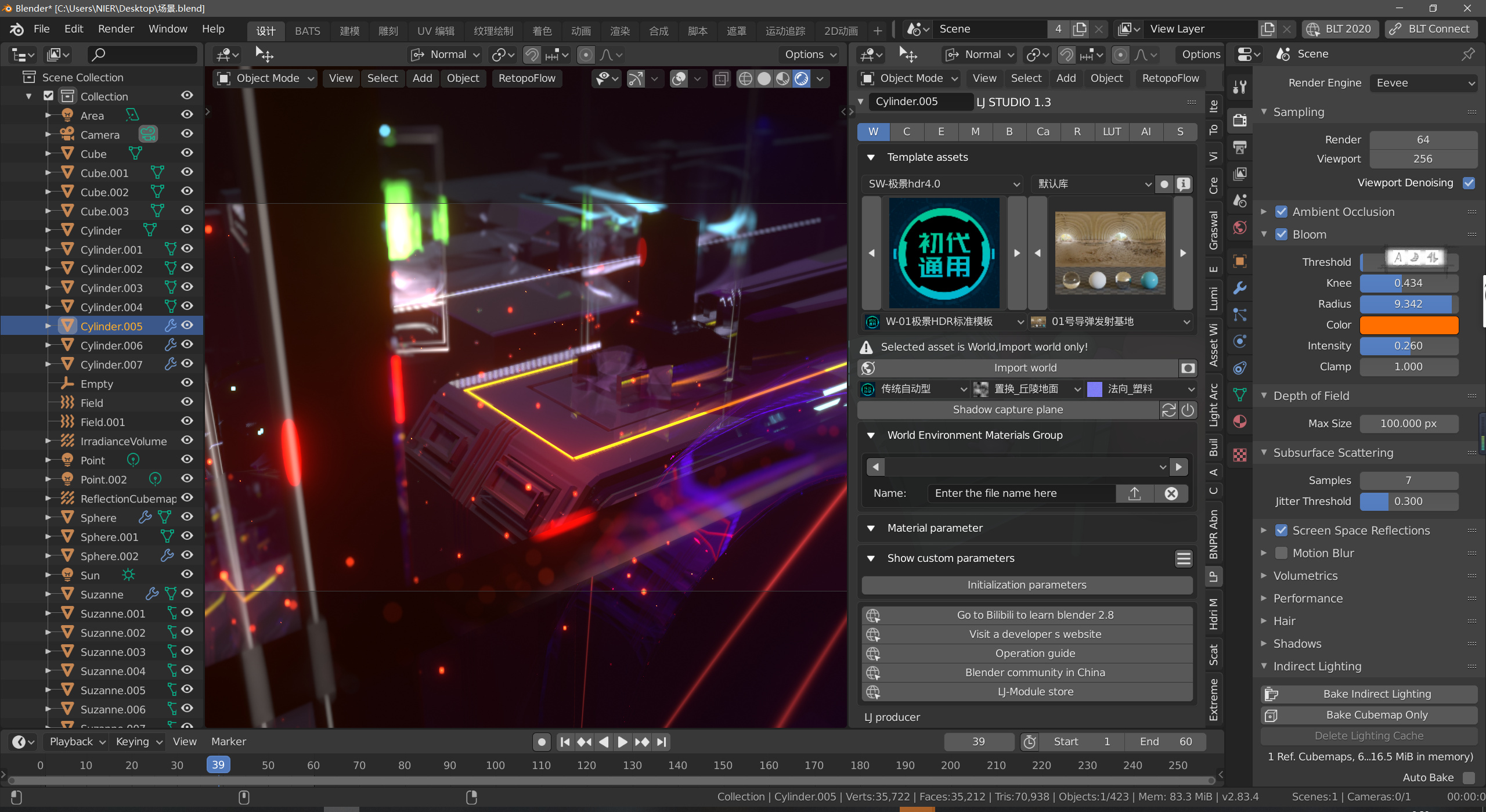Open the Modifier properties wrench icon

coord(1240,288)
